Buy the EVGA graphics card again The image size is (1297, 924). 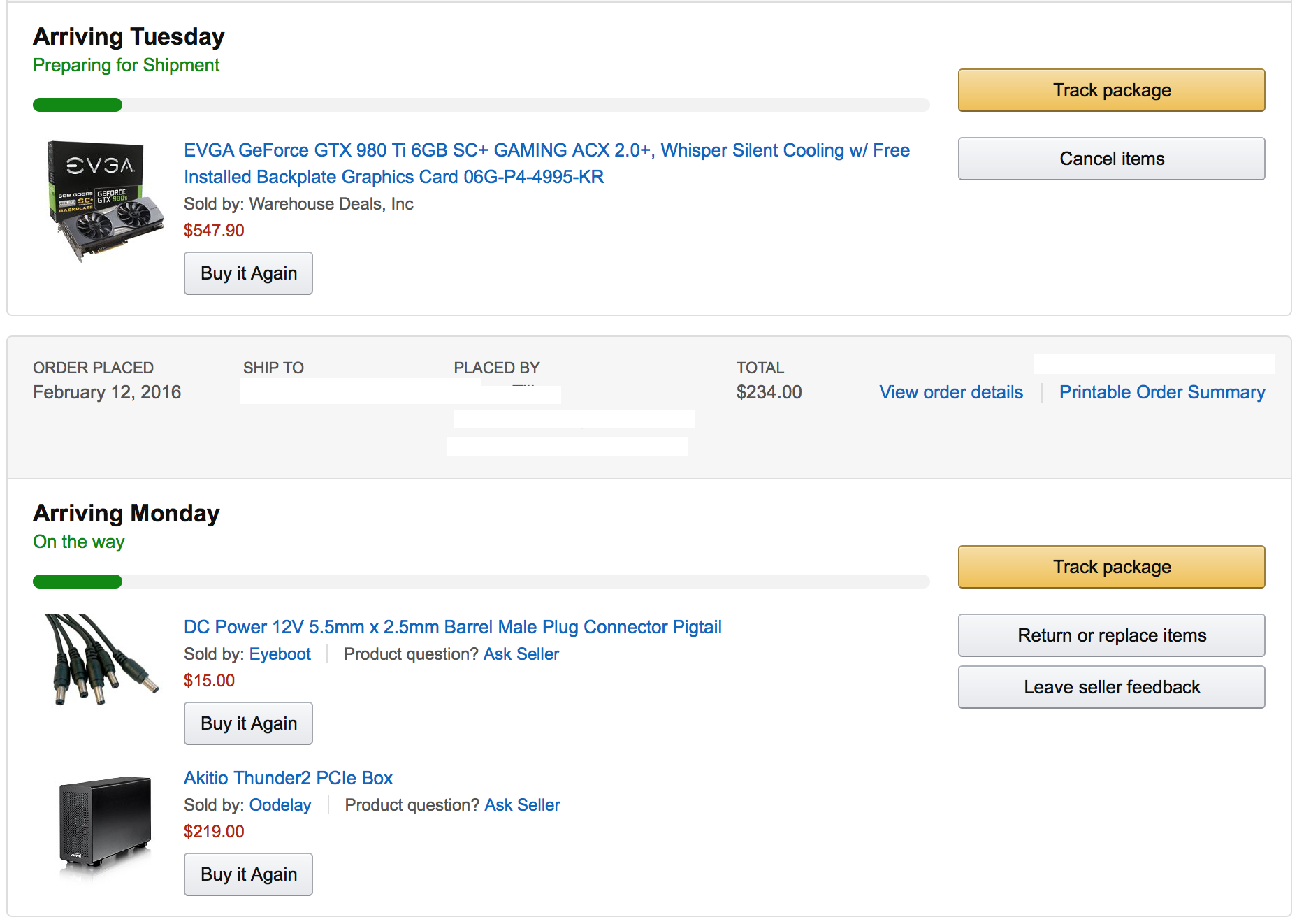248,273
